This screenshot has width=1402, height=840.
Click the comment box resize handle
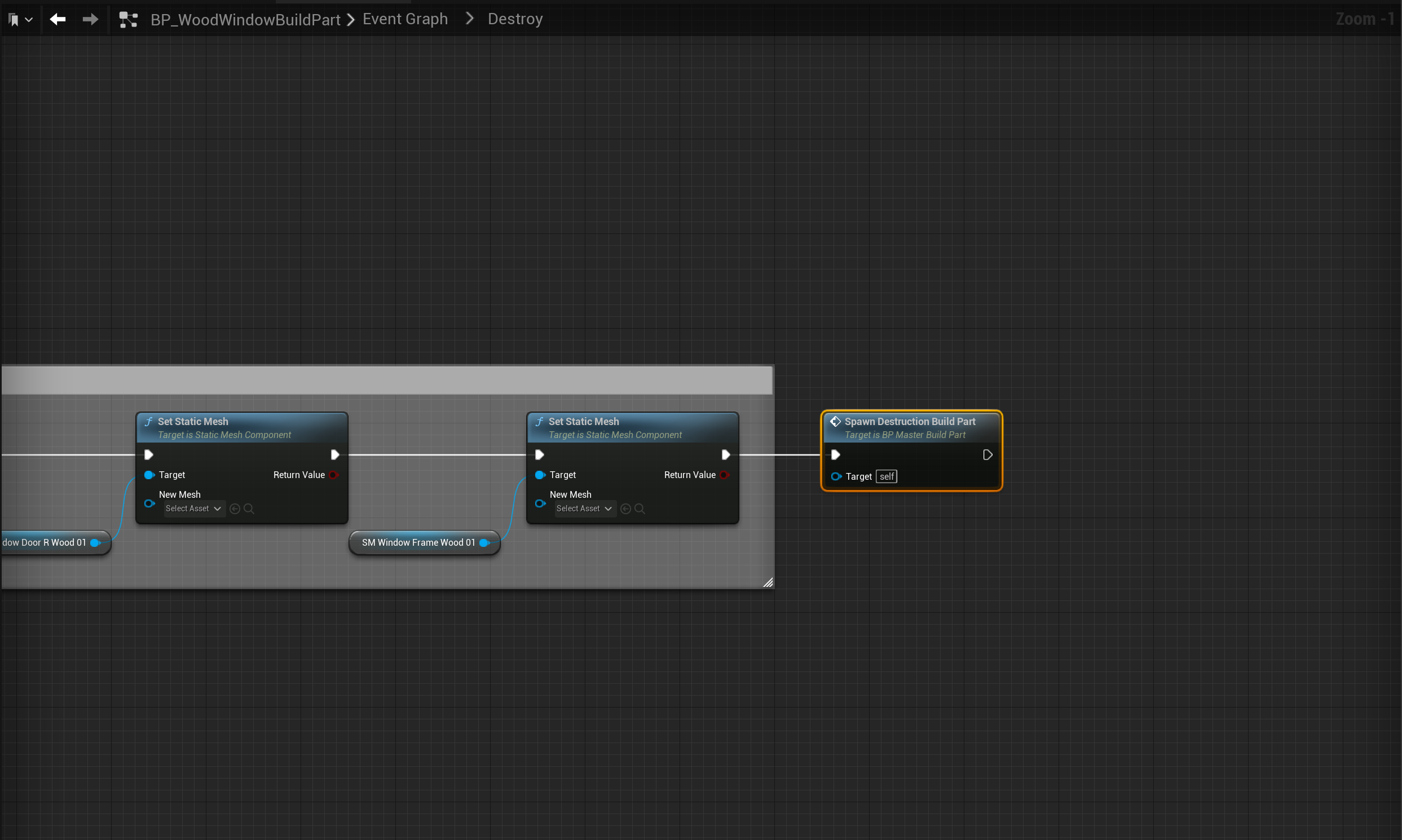pos(768,582)
